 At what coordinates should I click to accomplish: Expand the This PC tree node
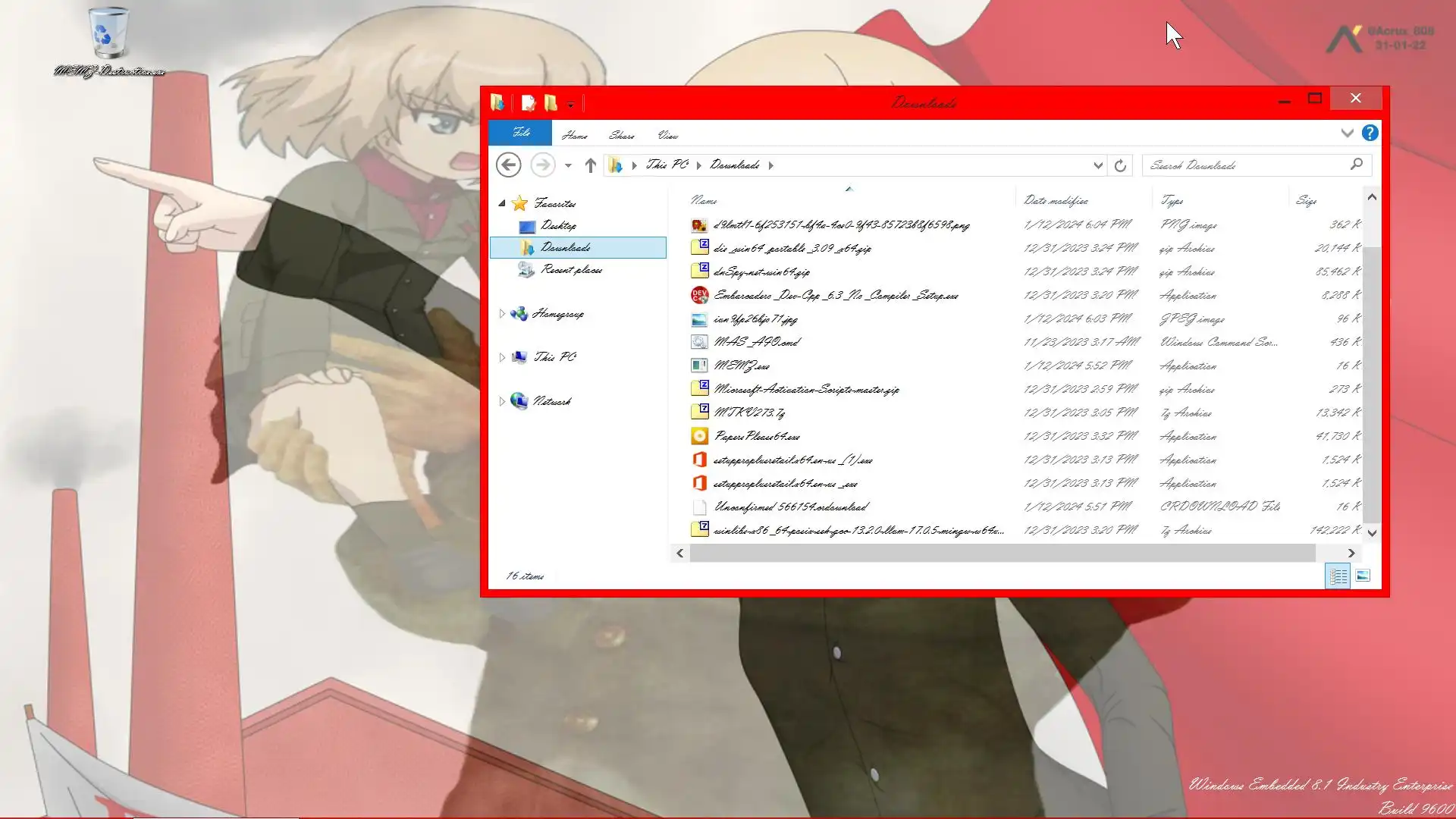click(502, 357)
